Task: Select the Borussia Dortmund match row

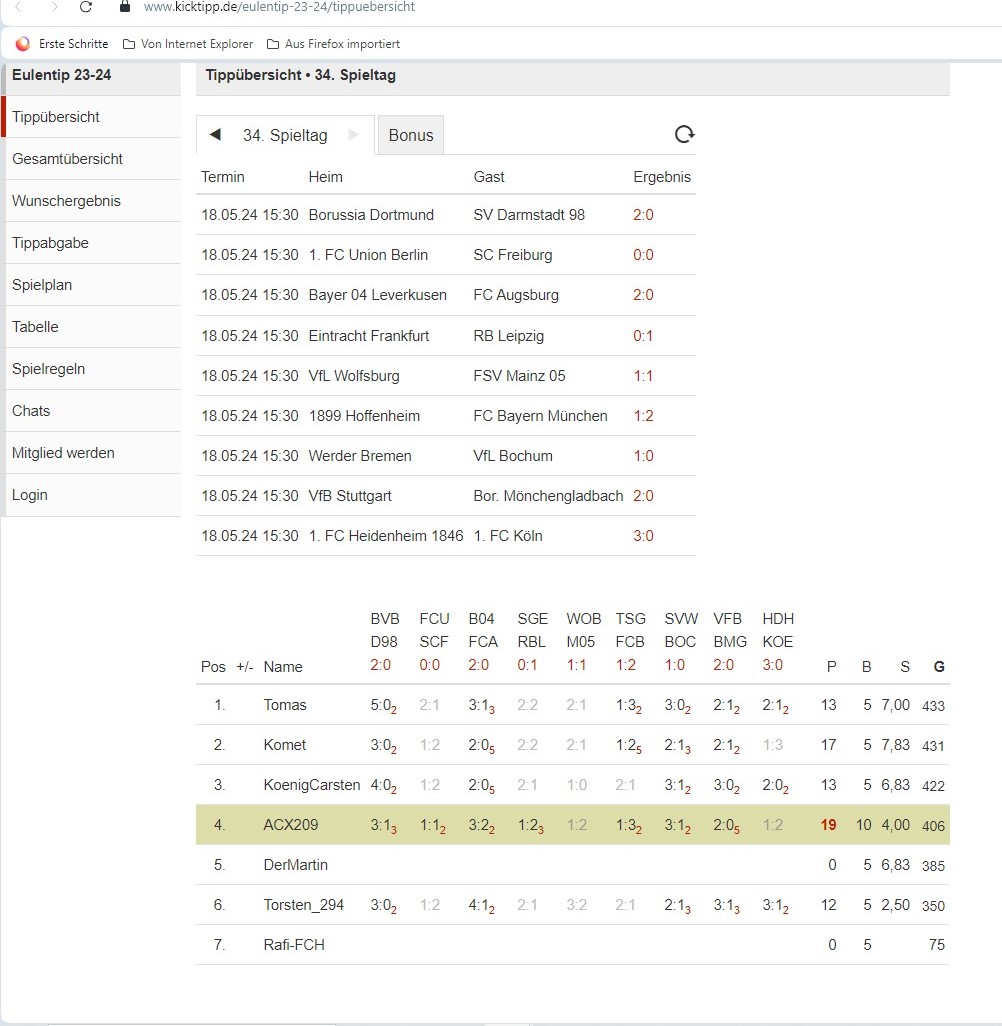Action: coord(446,215)
